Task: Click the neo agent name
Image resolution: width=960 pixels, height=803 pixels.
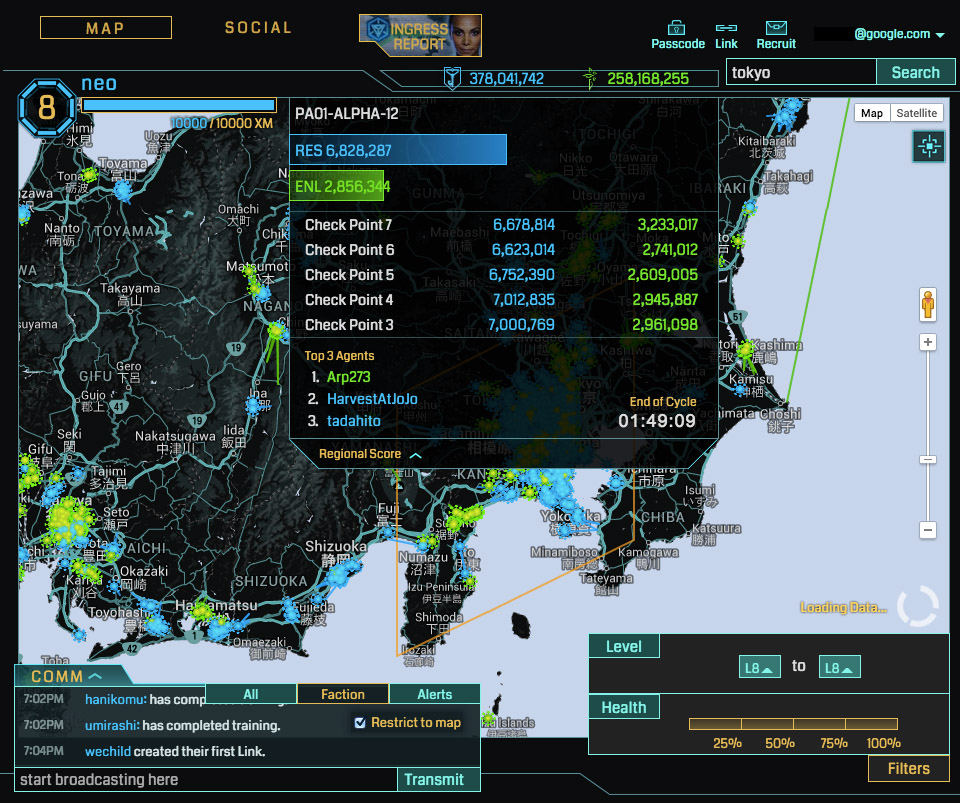Action: click(99, 84)
